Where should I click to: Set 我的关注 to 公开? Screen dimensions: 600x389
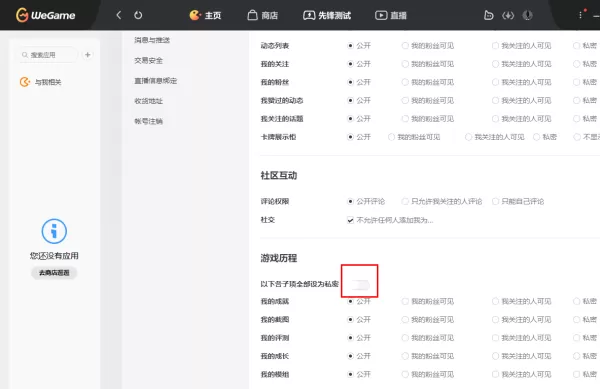pos(350,64)
